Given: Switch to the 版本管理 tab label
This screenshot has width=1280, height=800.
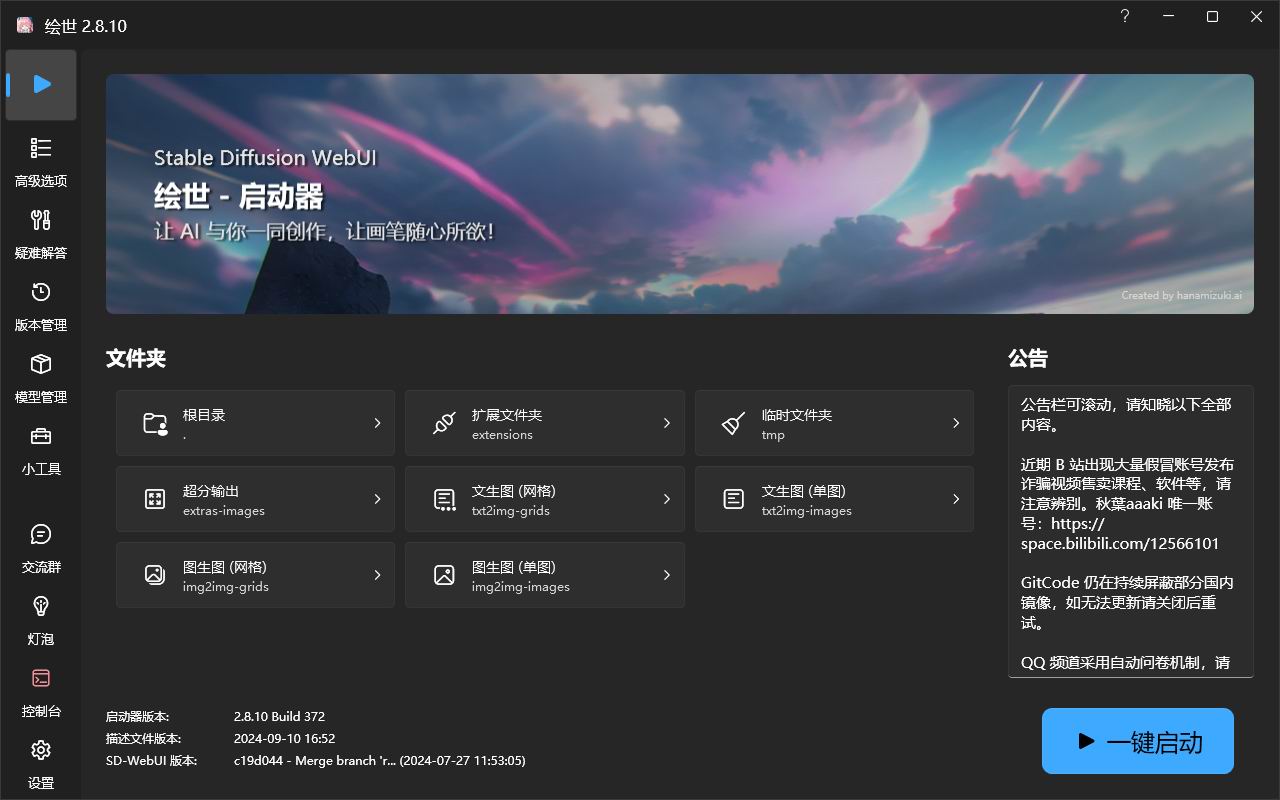Looking at the screenshot, I should (x=41, y=325).
